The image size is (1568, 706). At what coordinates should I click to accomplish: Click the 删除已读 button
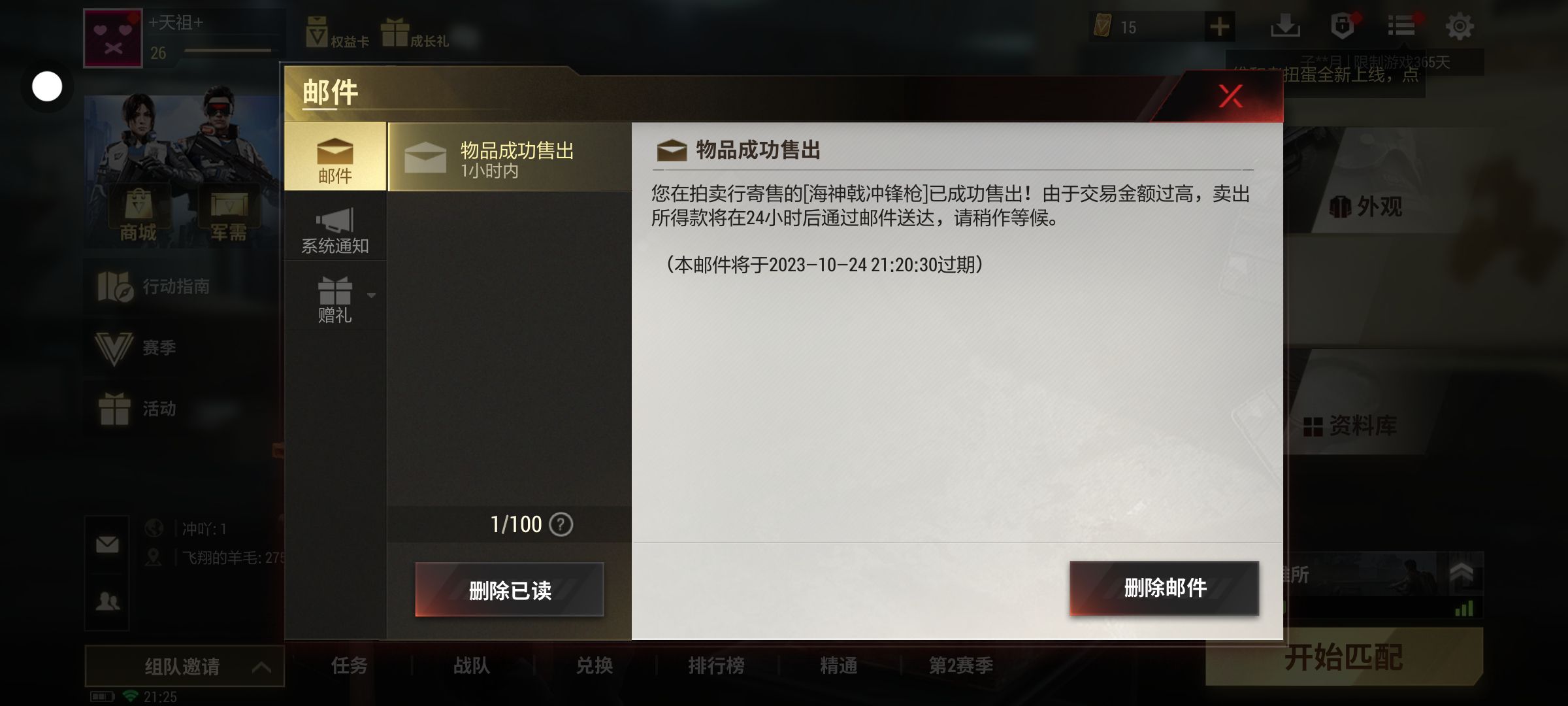tap(510, 590)
